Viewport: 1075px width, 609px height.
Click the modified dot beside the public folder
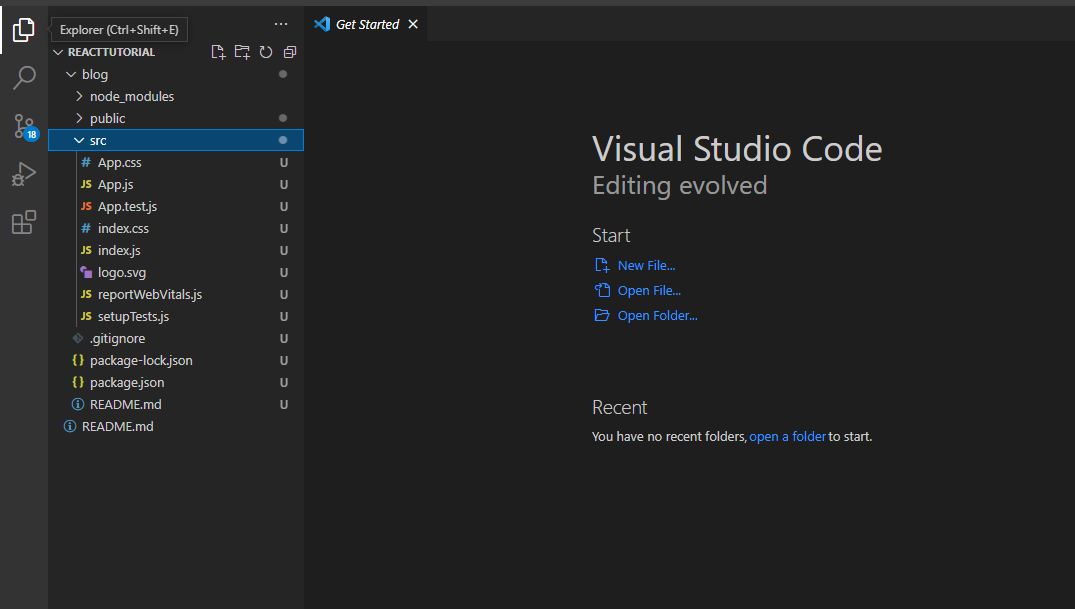(282, 118)
